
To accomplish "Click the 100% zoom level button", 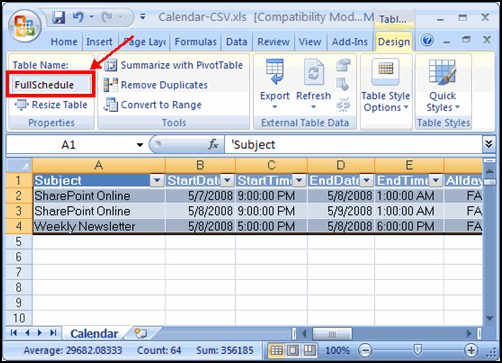I will point(337,351).
